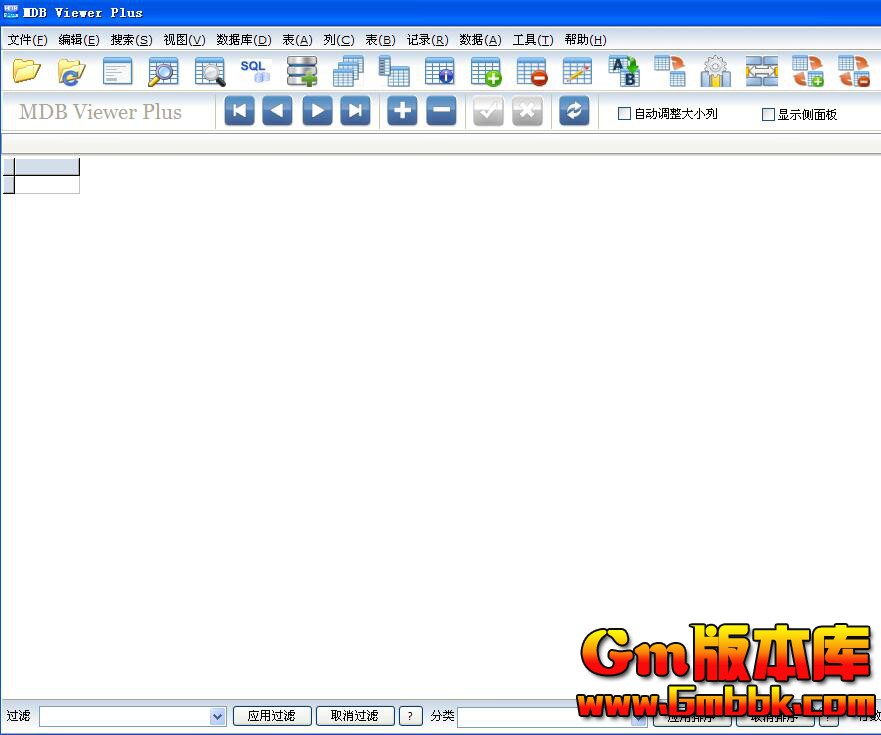
Task: Open the 过滤 filter dropdown list
Action: click(x=218, y=716)
